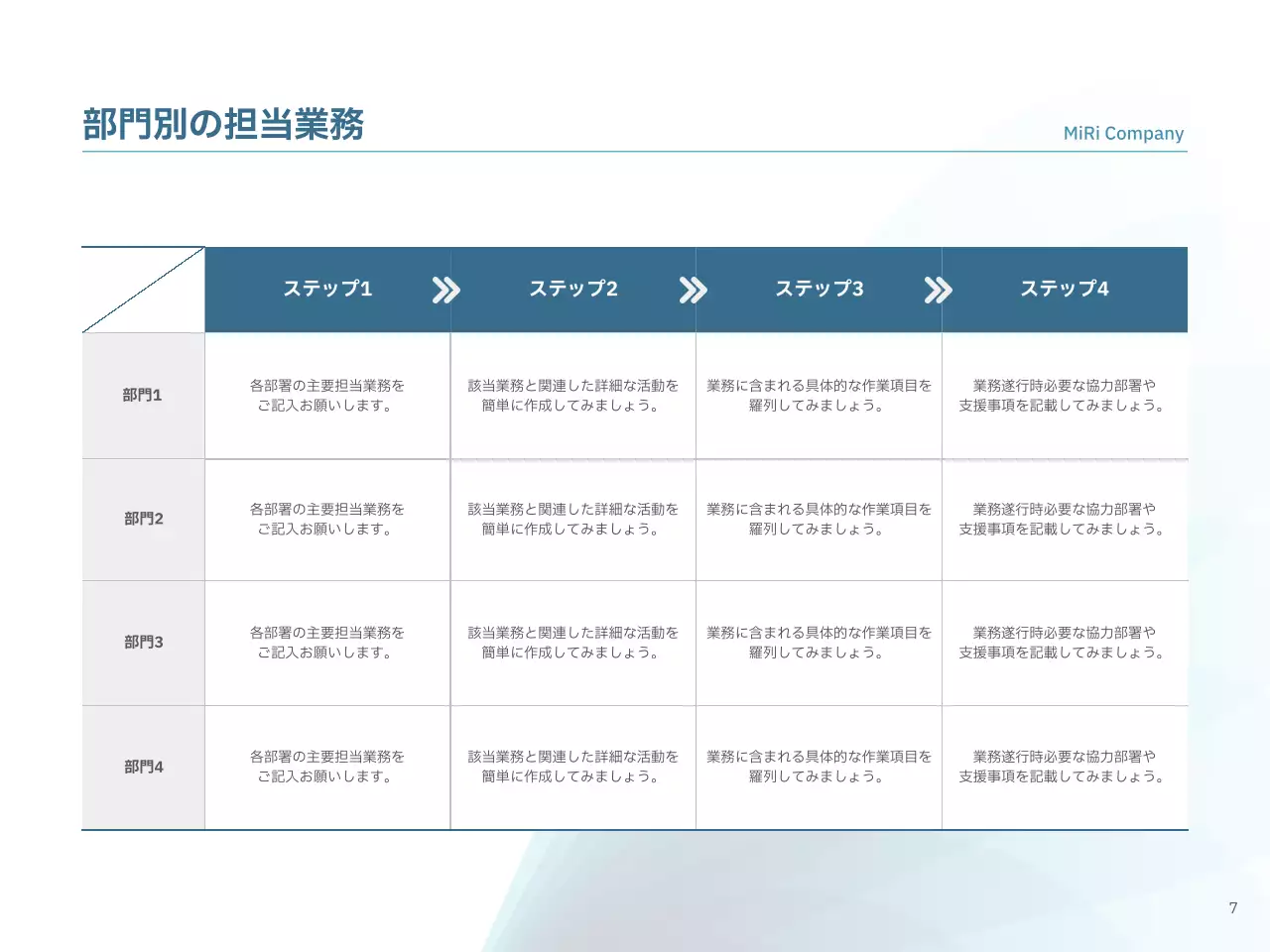
Task: Click the 部門2 row header cell
Action: click(x=144, y=519)
